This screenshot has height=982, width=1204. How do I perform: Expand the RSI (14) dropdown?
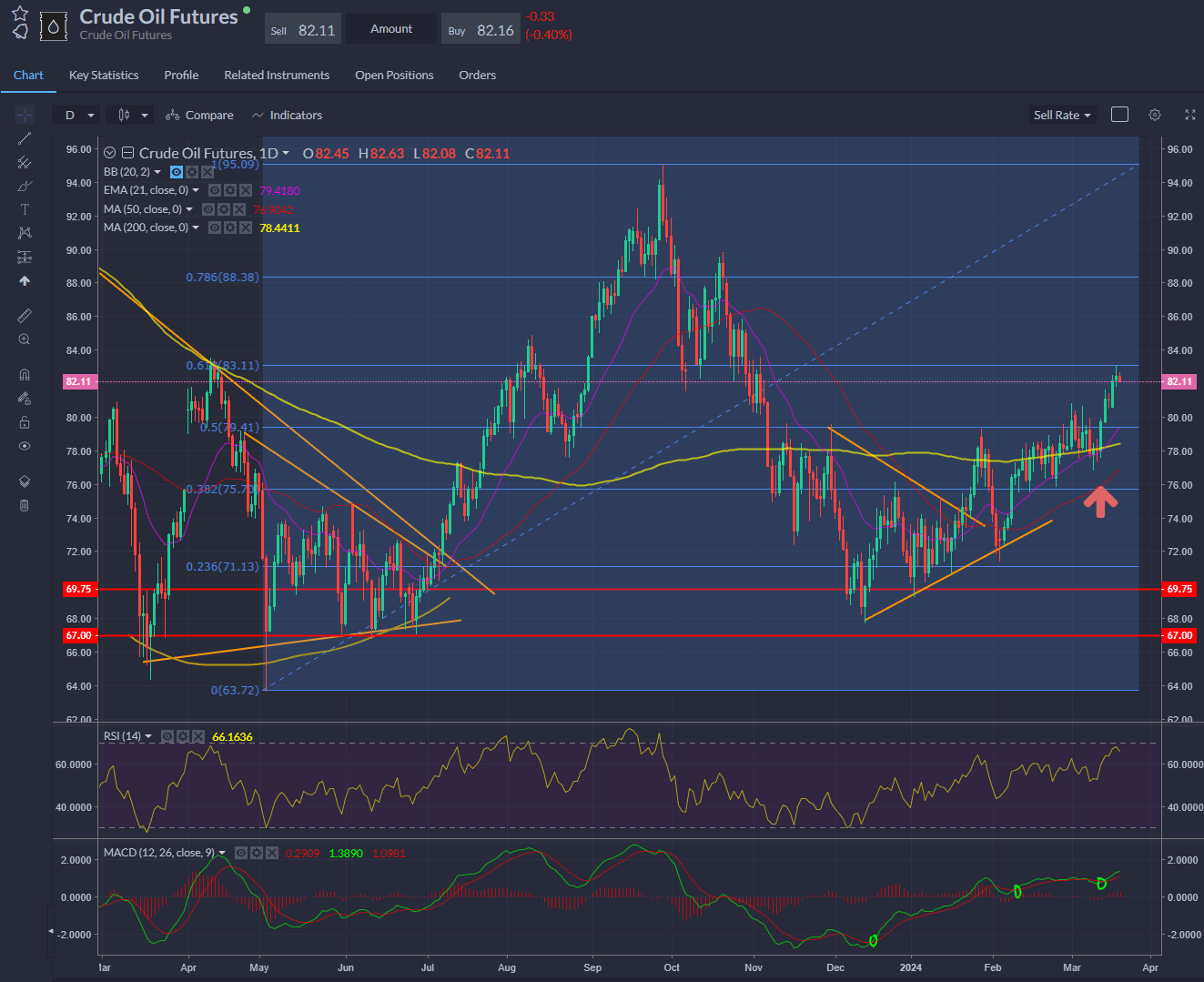click(x=148, y=736)
